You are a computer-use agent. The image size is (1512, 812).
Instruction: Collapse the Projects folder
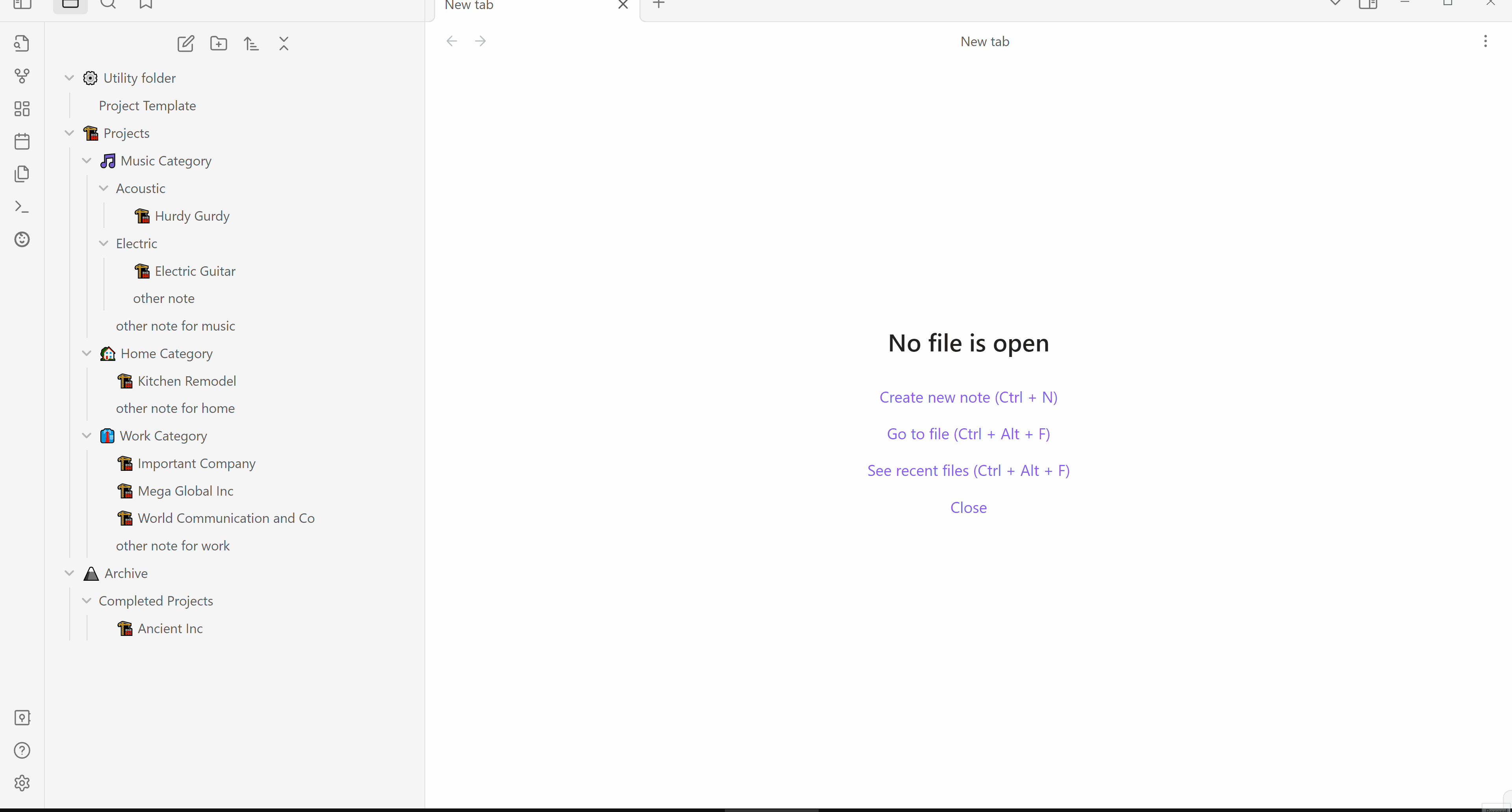click(x=69, y=133)
